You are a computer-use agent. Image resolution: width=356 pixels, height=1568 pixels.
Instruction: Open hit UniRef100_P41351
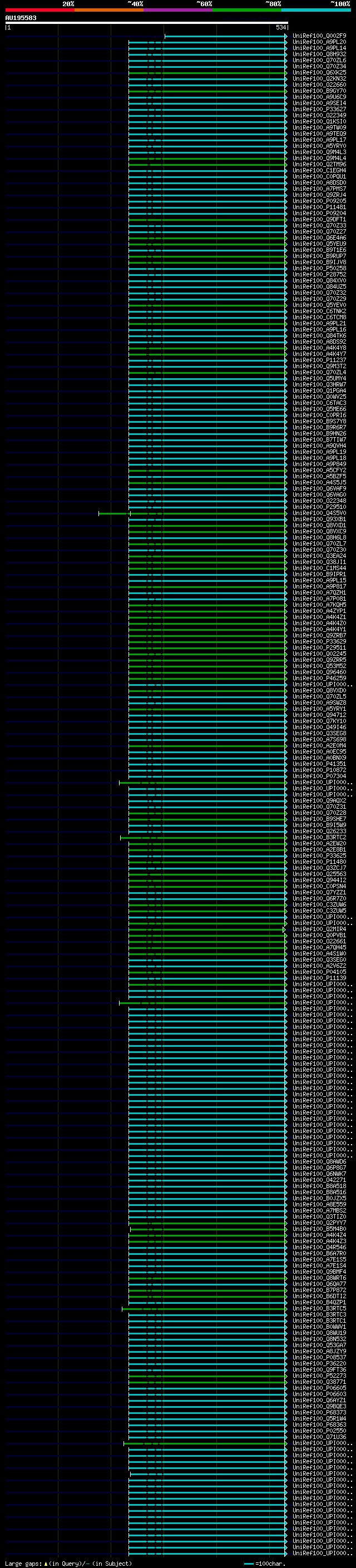tap(319, 764)
